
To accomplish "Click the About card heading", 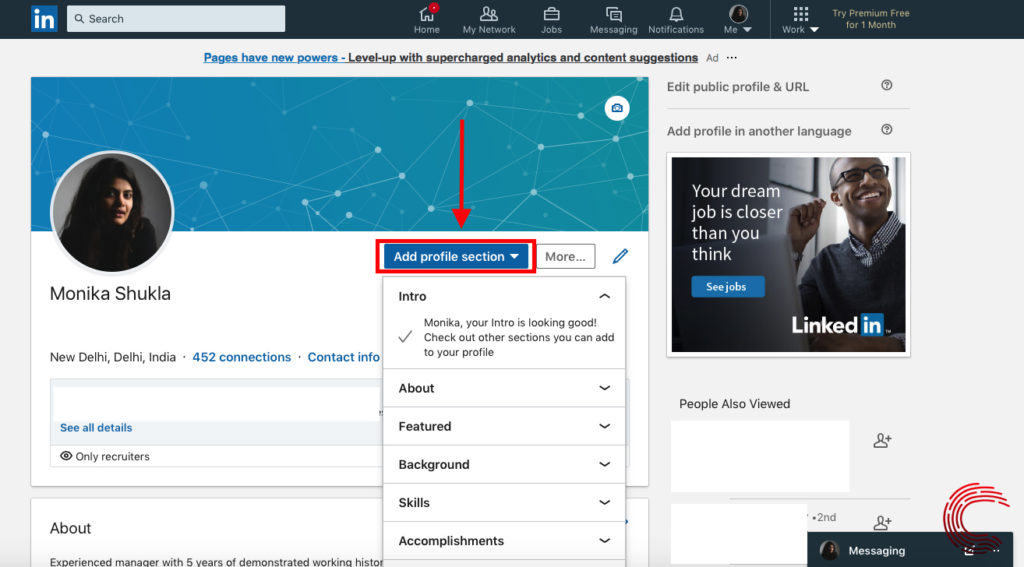I will click(x=71, y=528).
